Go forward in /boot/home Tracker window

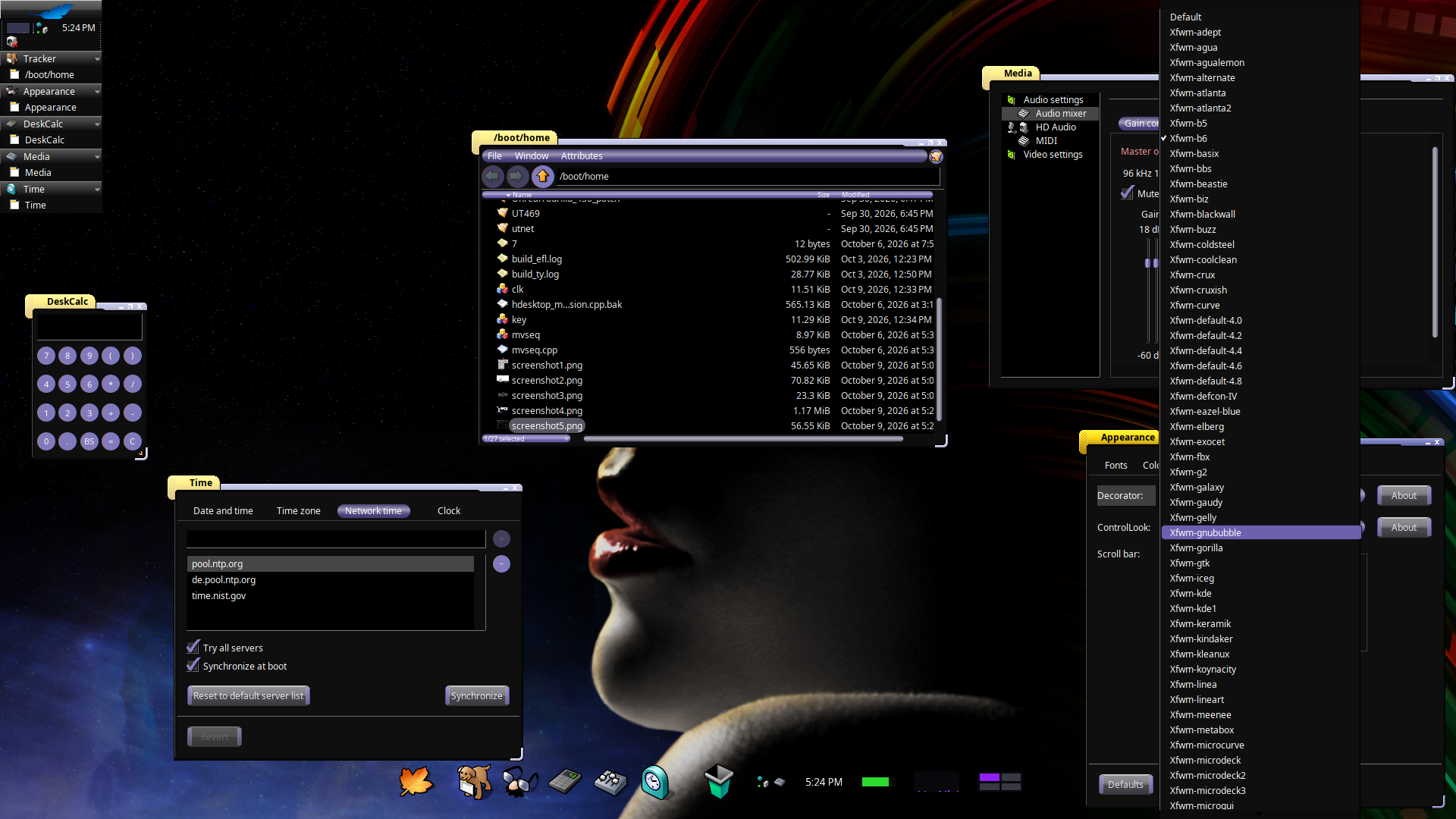(517, 176)
